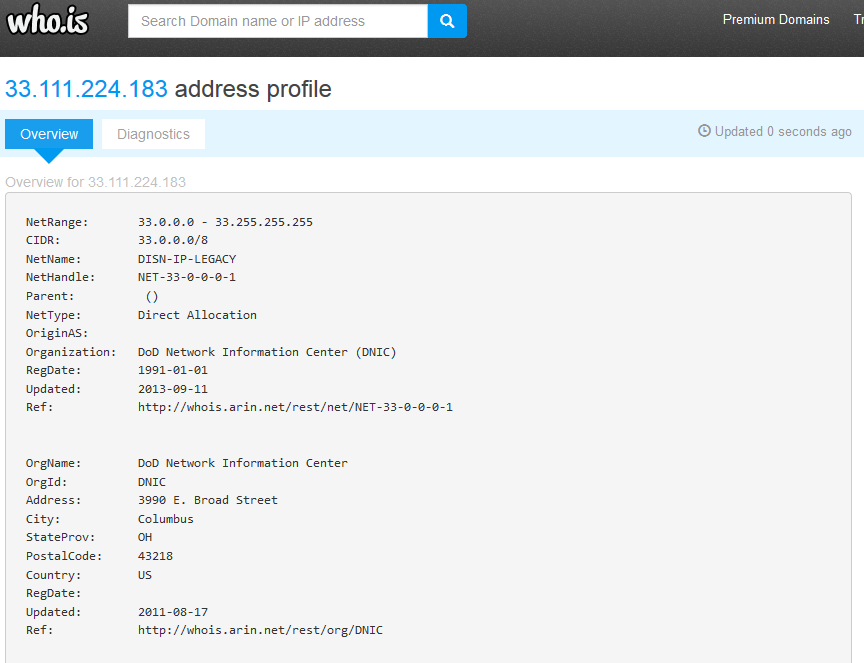
Task: Click the who.is logo
Action: point(47,20)
